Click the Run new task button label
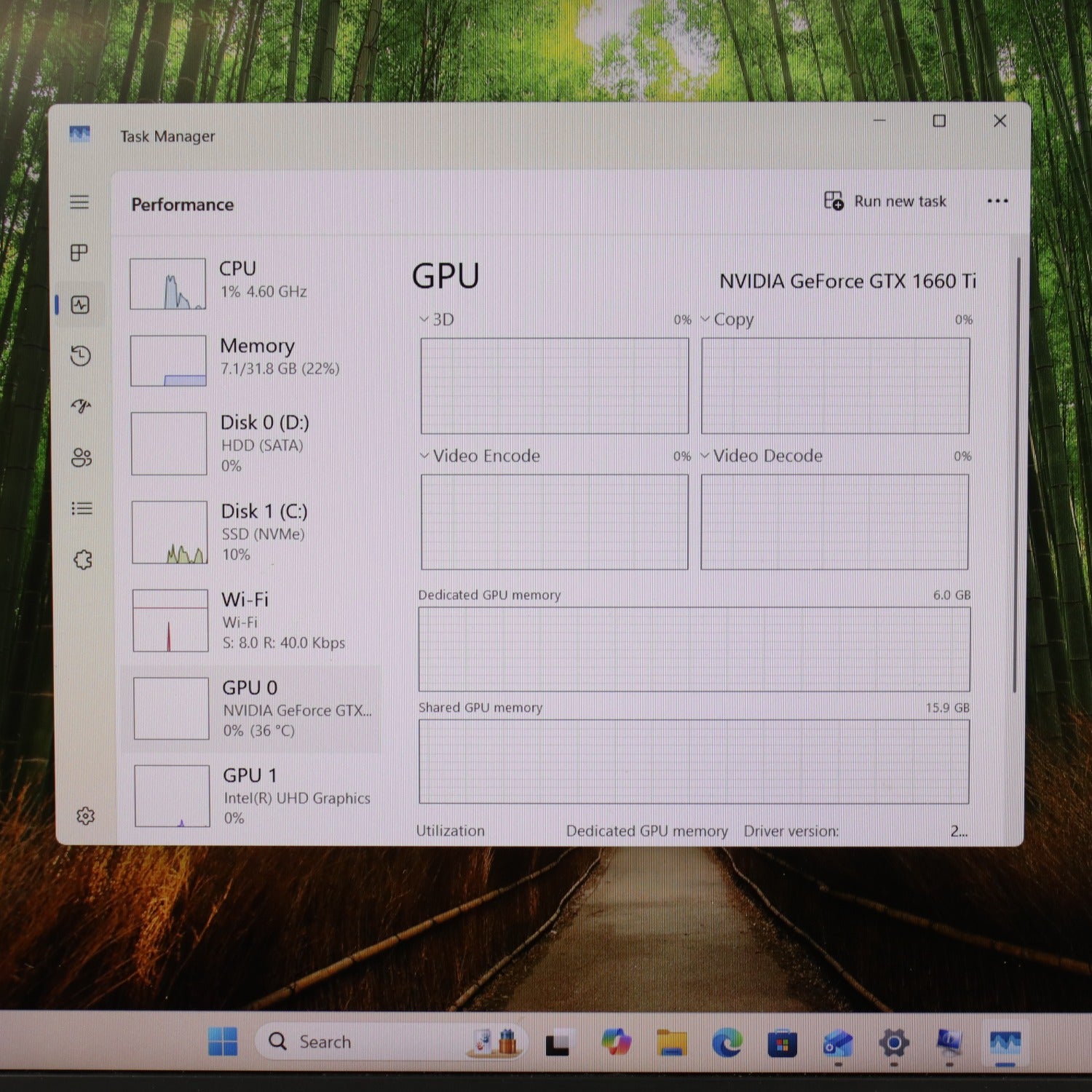 [900, 201]
